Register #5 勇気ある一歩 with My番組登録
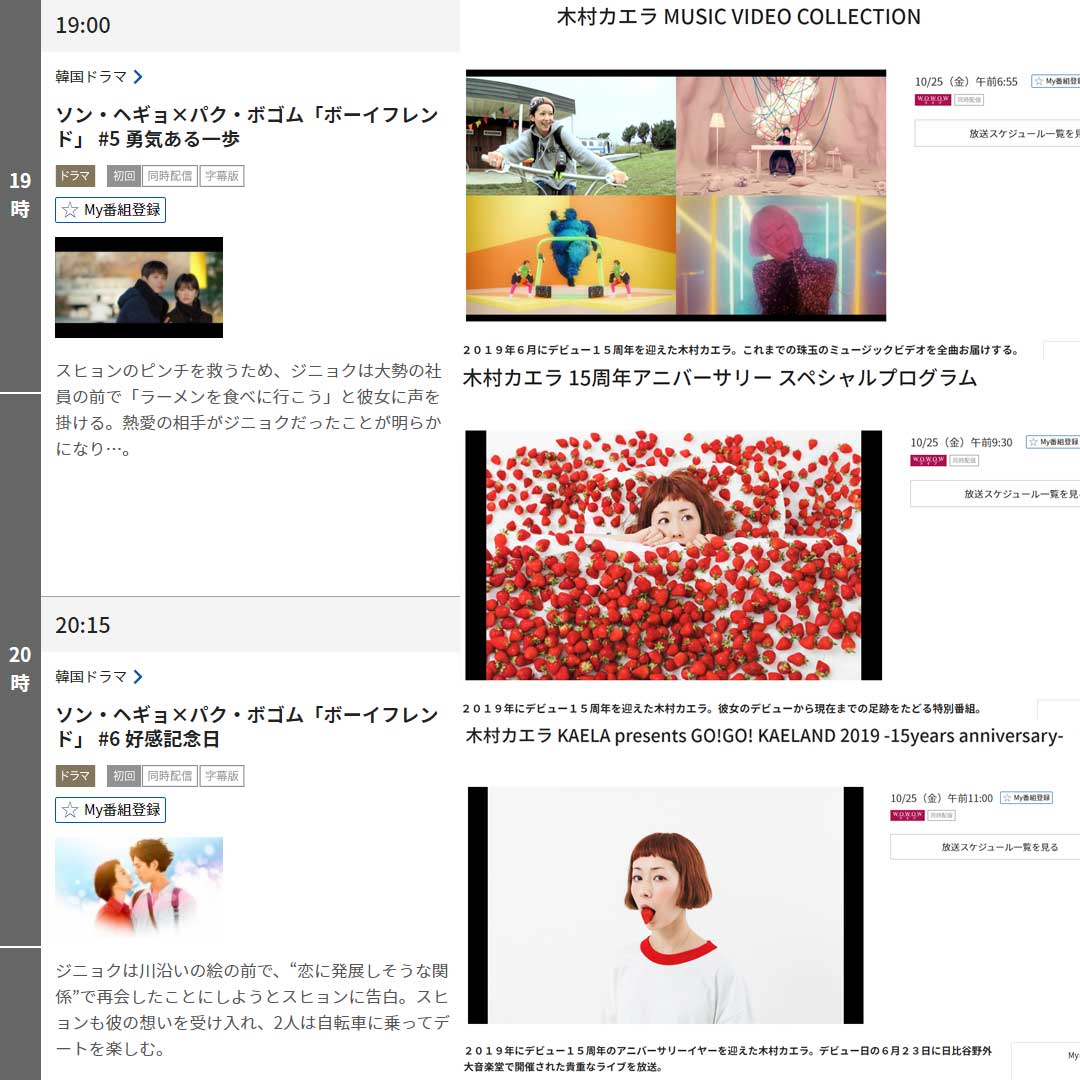Image resolution: width=1080 pixels, height=1080 pixels. pos(110,210)
